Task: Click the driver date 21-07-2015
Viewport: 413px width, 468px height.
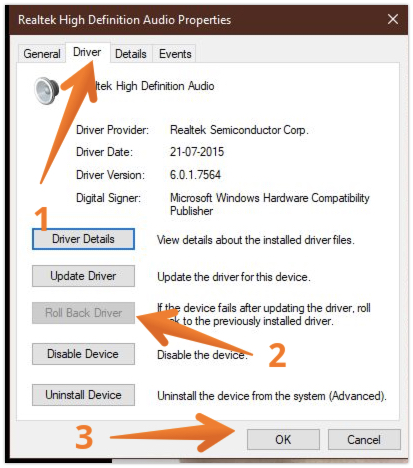Action: coord(197,152)
